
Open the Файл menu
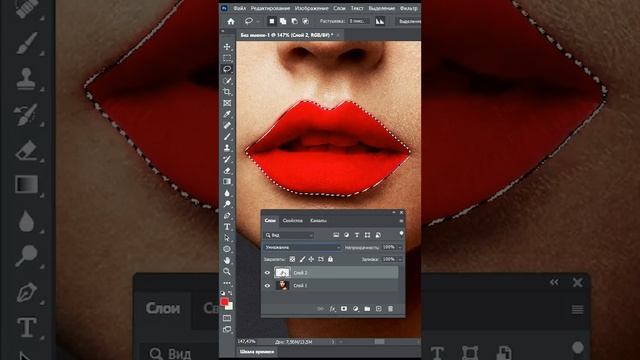pyautogui.click(x=240, y=8)
